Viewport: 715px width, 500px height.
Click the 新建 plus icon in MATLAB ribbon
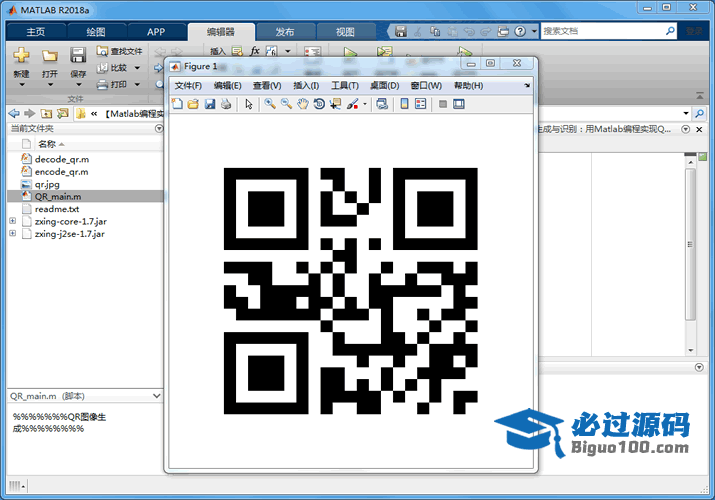click(21, 56)
